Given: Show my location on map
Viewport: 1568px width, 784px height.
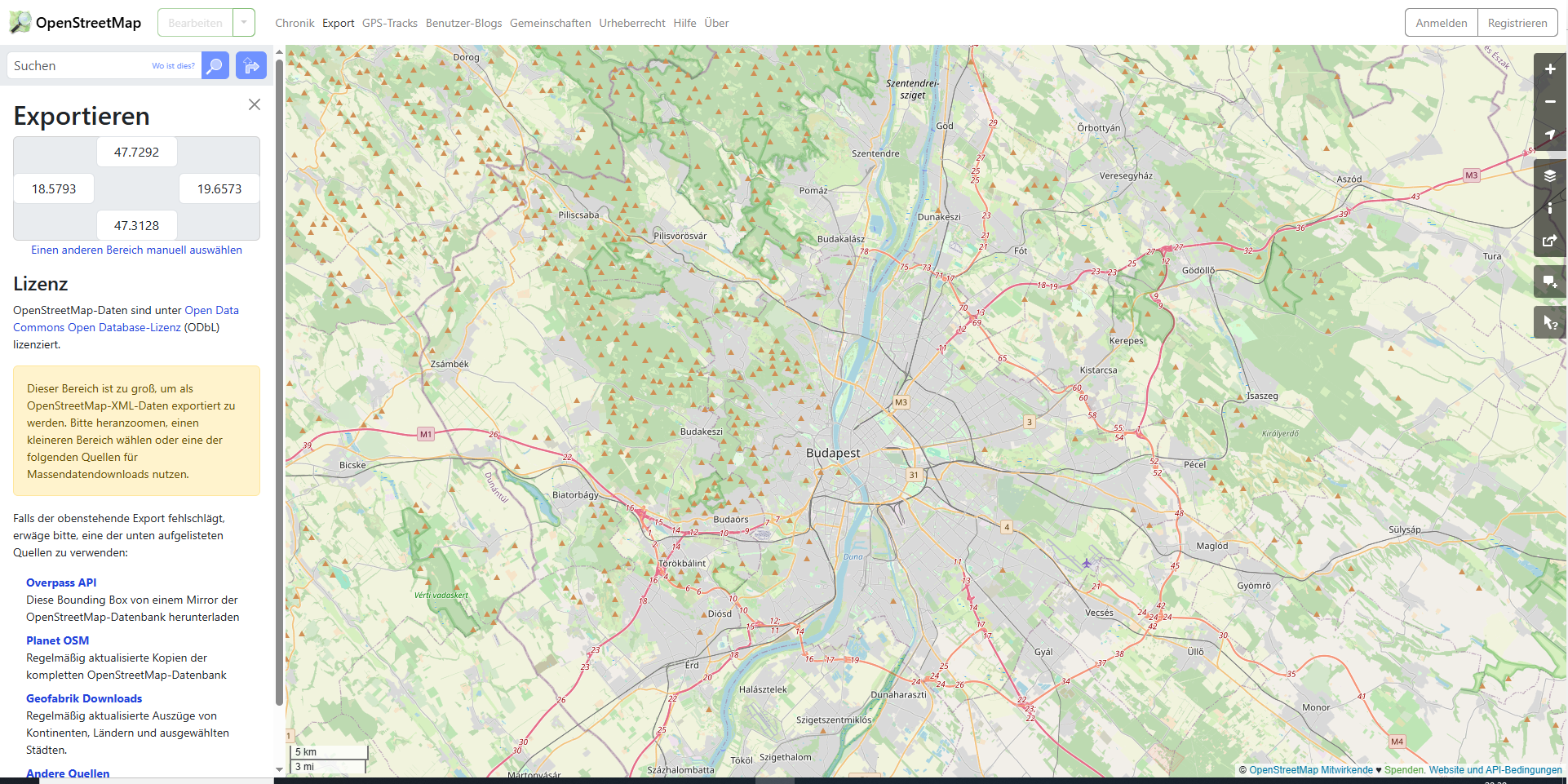Looking at the screenshot, I should (1550, 135).
